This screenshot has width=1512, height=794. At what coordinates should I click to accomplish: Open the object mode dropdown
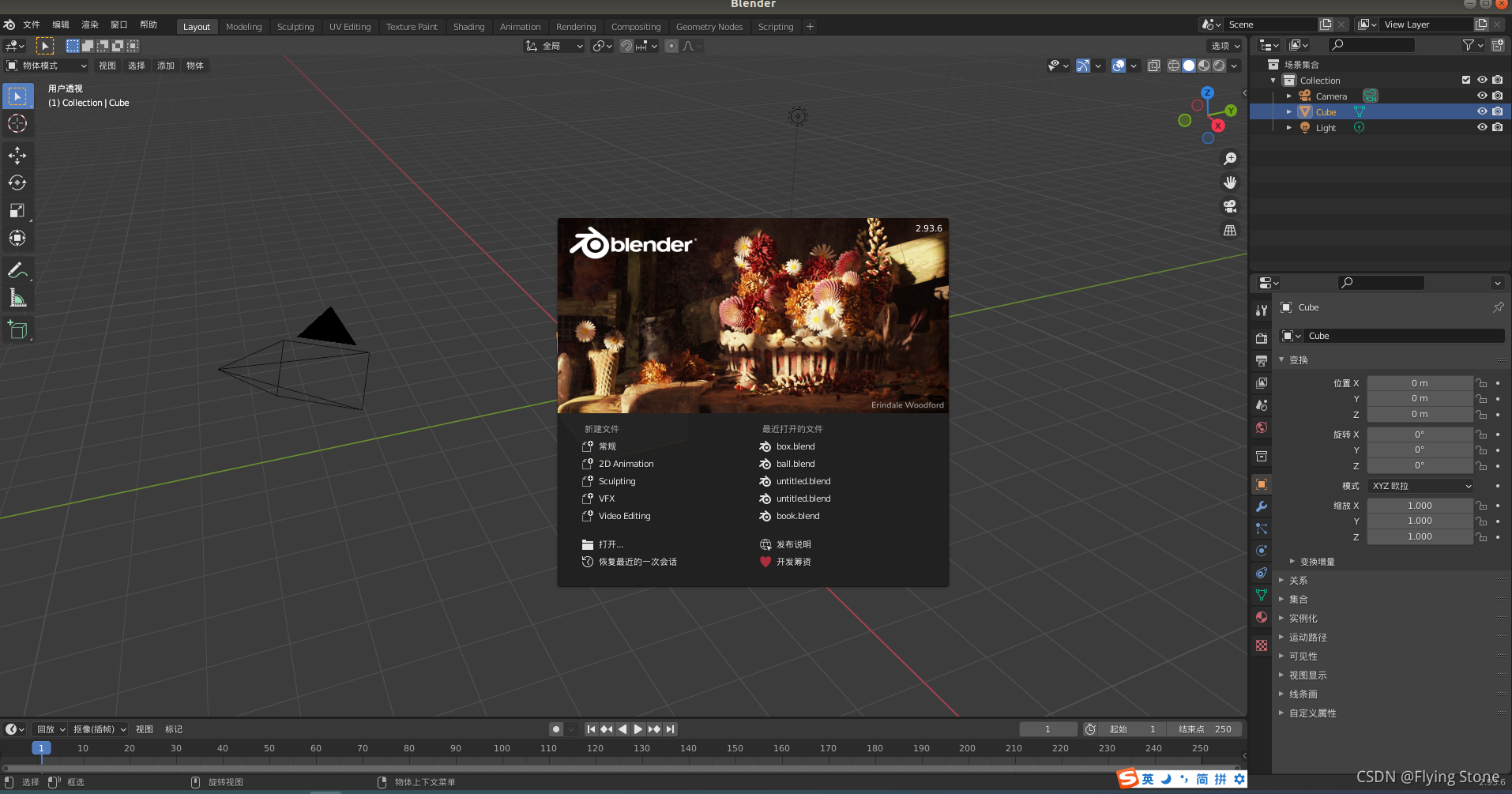[x=46, y=66]
